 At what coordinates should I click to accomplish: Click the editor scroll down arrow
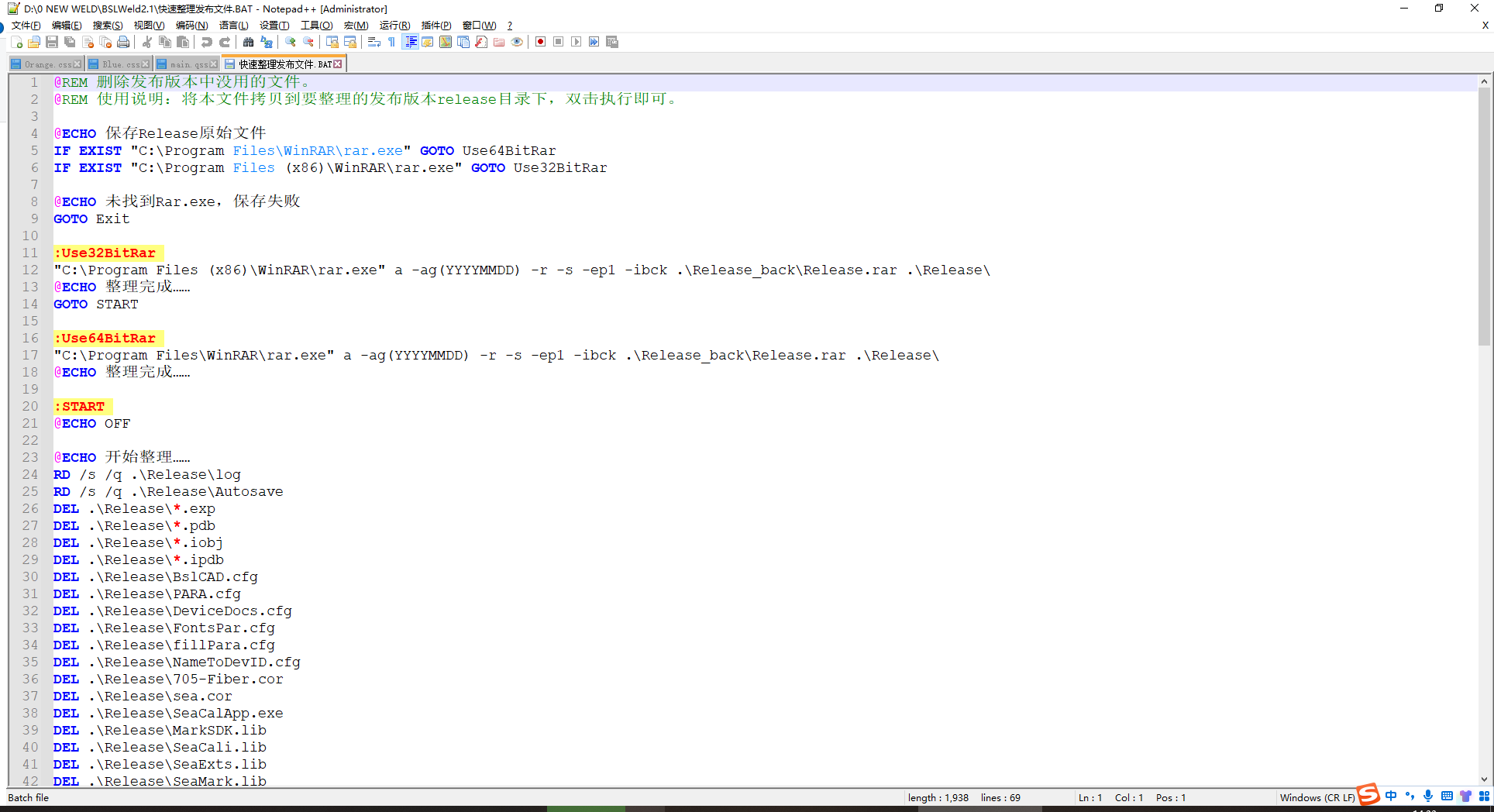pyautogui.click(x=1485, y=779)
